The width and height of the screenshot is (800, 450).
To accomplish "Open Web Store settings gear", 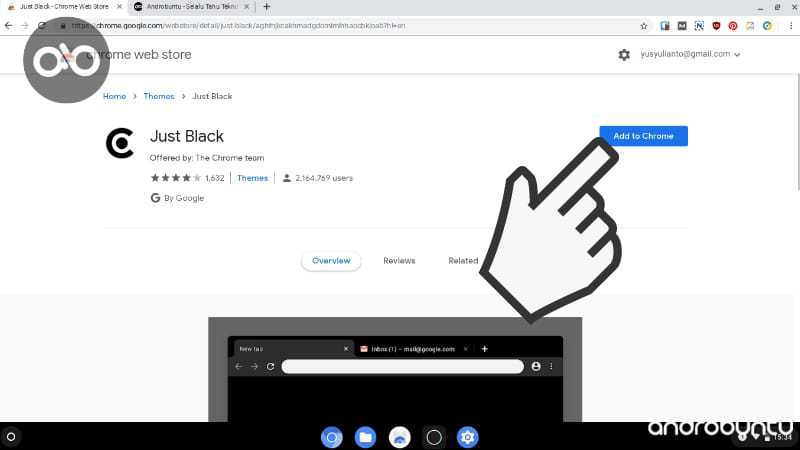I will coord(624,55).
